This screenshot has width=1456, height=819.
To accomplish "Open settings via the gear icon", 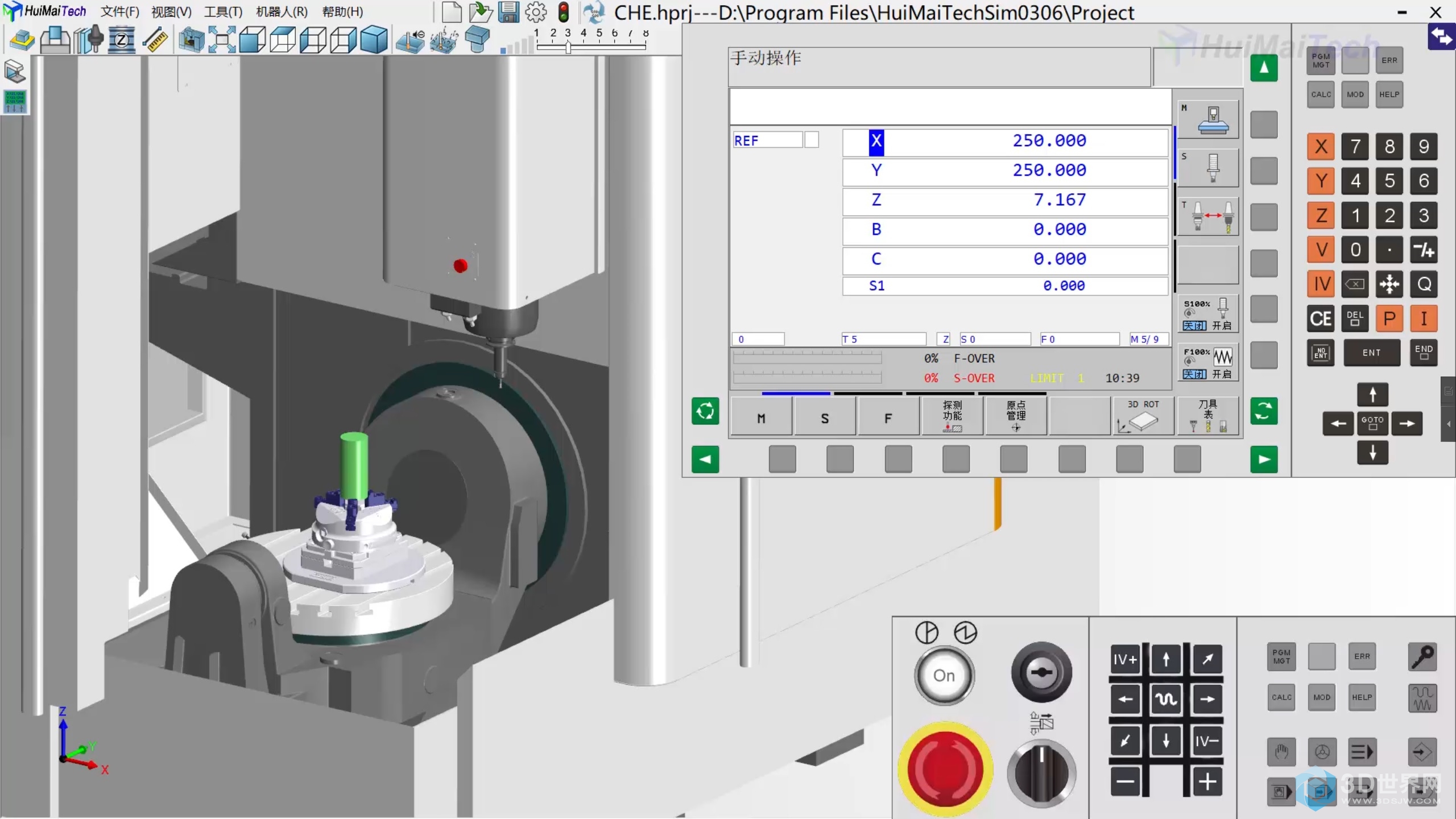I will pos(536,12).
